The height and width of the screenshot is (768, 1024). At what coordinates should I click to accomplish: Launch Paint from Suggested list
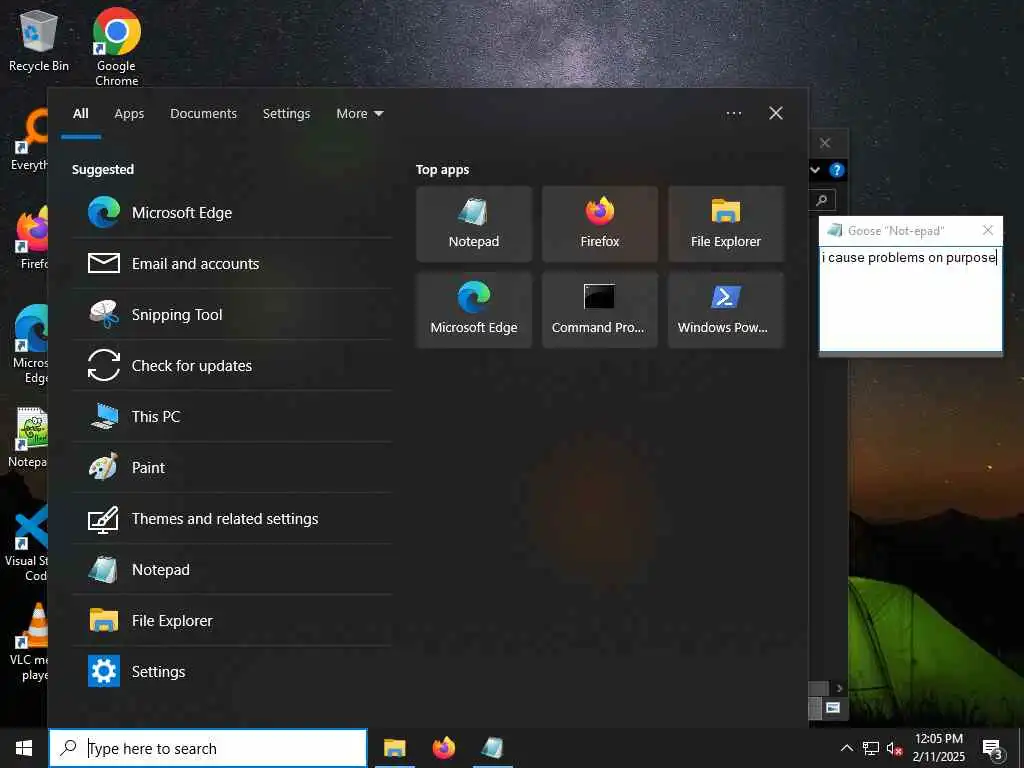(232, 467)
